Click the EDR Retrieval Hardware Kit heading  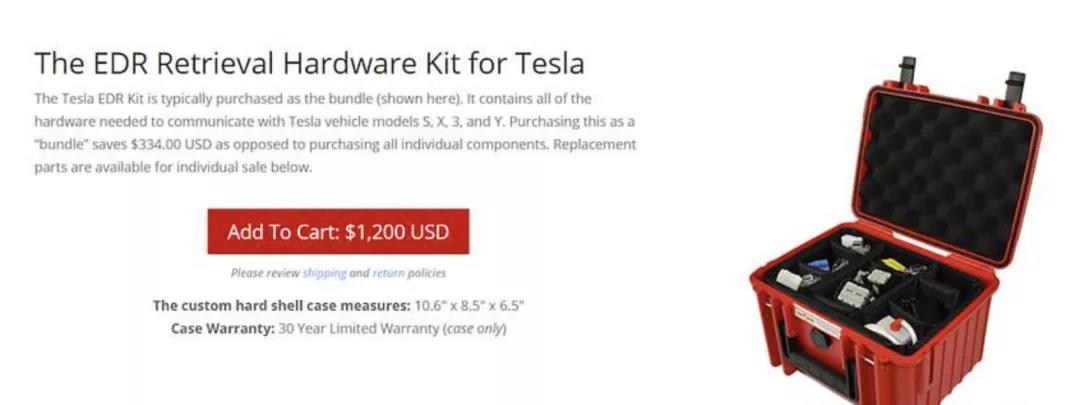pos(309,63)
